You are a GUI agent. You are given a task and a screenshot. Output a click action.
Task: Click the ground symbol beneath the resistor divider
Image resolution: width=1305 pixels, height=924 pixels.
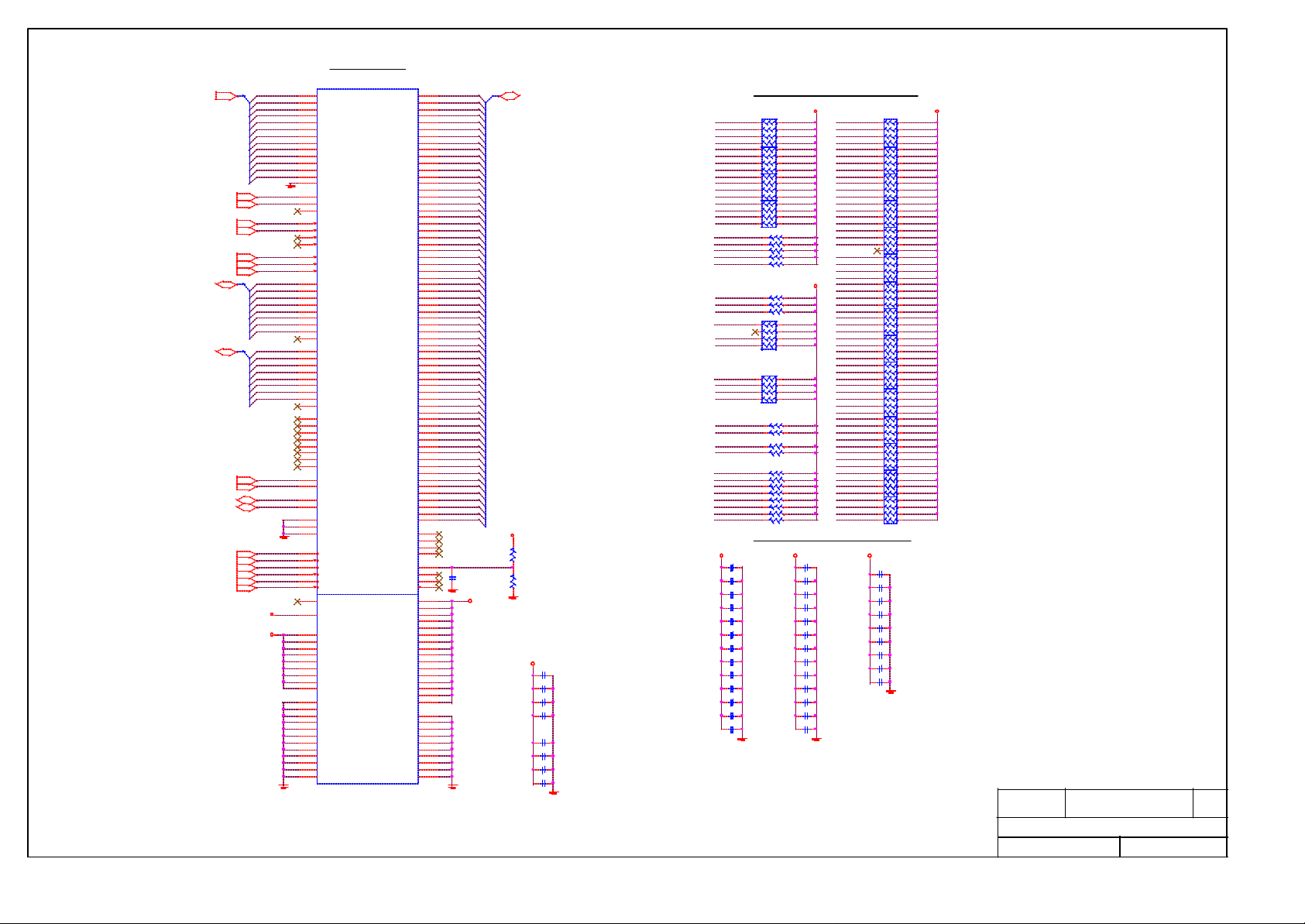[513, 597]
